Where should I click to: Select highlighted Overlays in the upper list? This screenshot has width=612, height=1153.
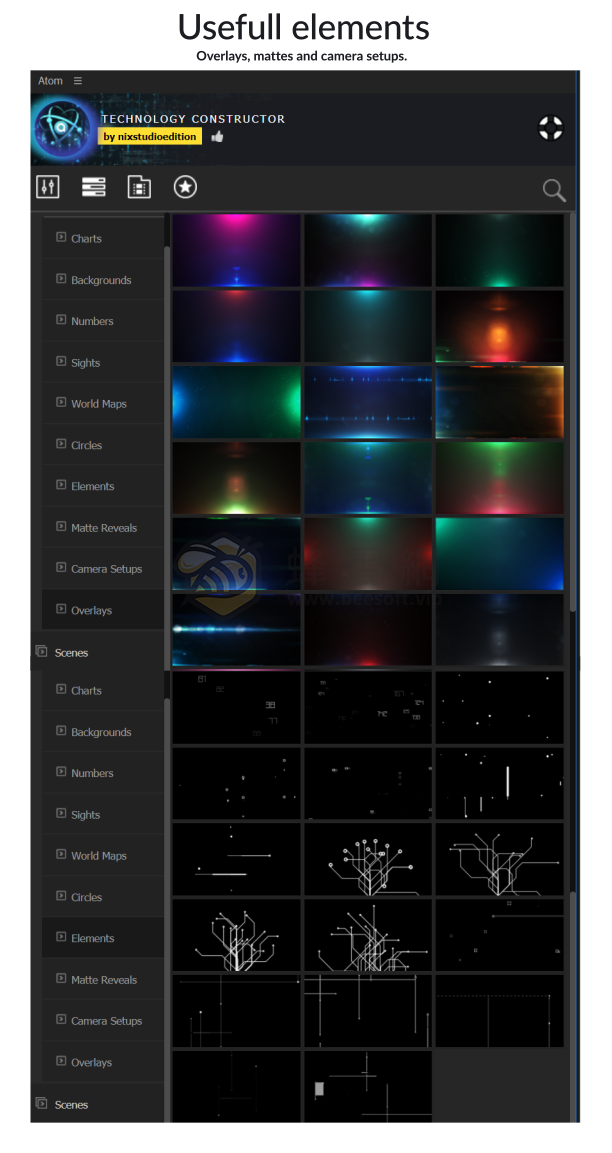point(103,610)
